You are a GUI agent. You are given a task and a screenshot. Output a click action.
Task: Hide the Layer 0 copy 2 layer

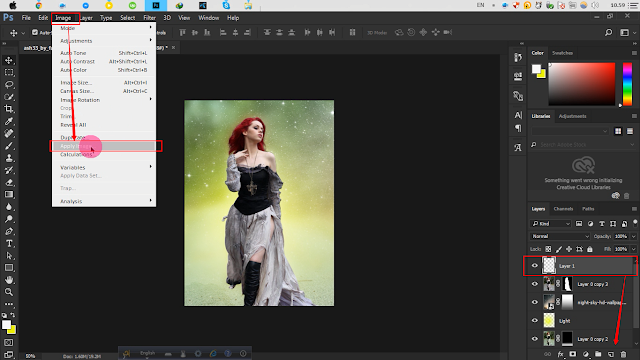point(535,339)
